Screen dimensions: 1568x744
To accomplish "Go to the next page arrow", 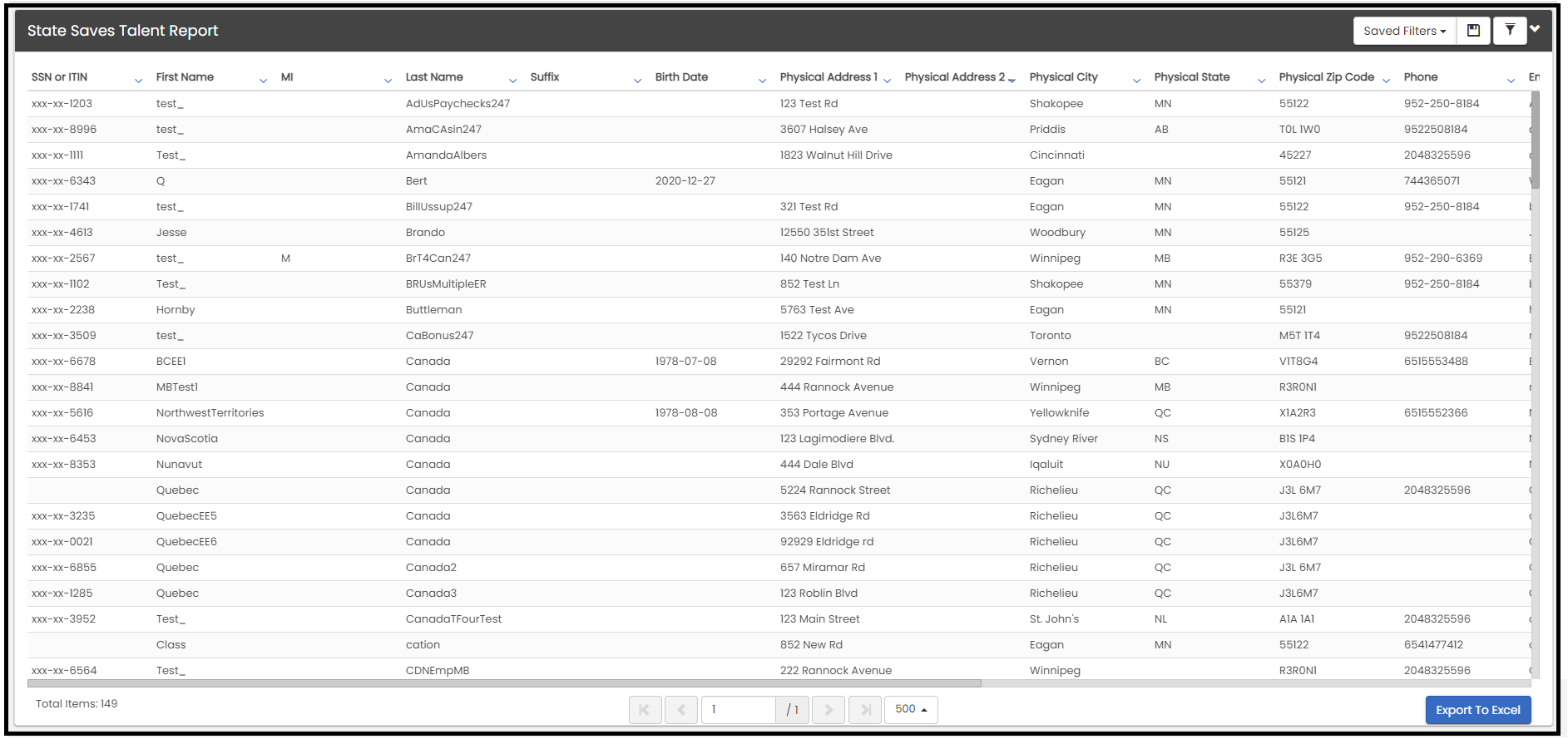I will [x=829, y=709].
